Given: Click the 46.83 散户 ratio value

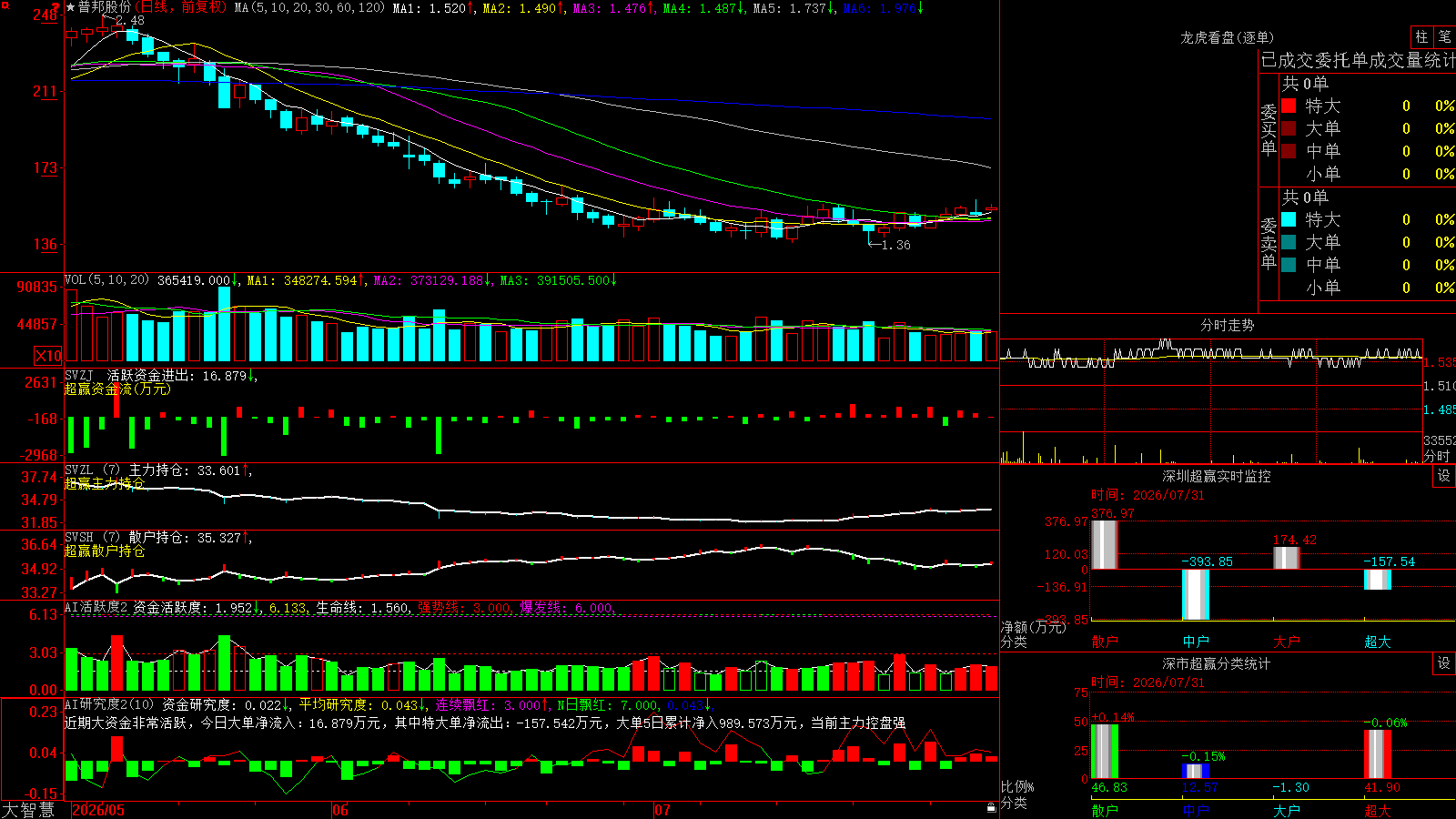Looking at the screenshot, I should point(1109,787).
